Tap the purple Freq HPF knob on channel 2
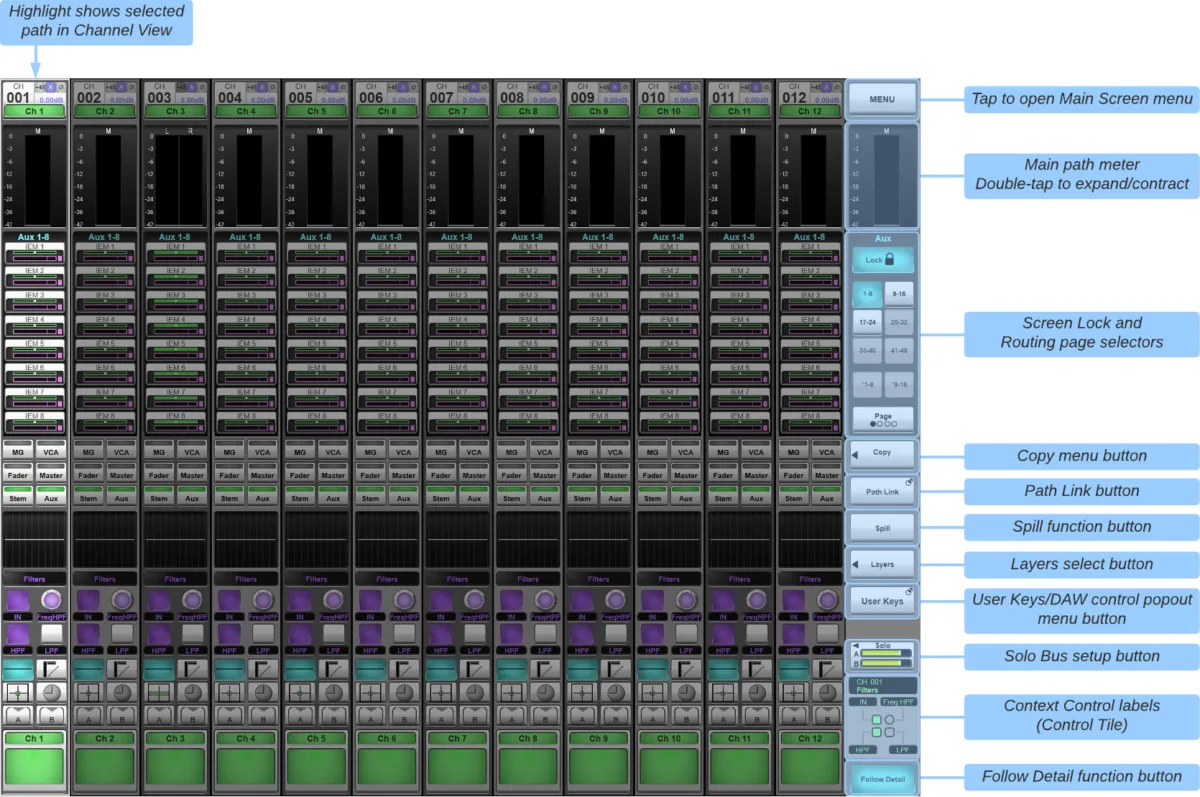The image size is (1200, 797). pos(123,600)
